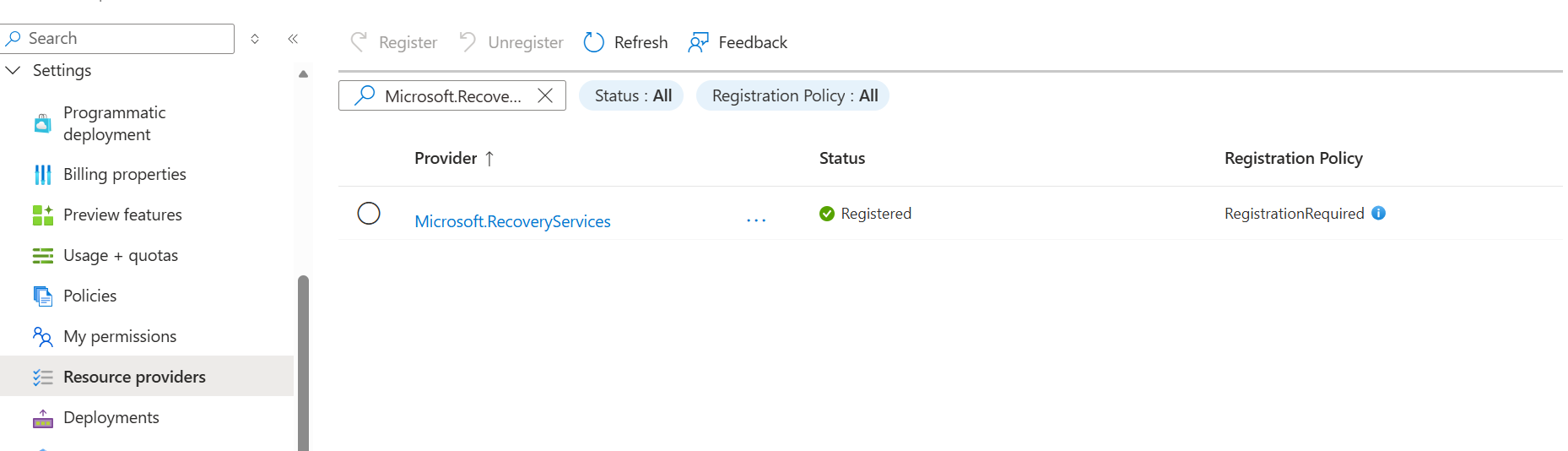Click the Registered status text

(876, 214)
